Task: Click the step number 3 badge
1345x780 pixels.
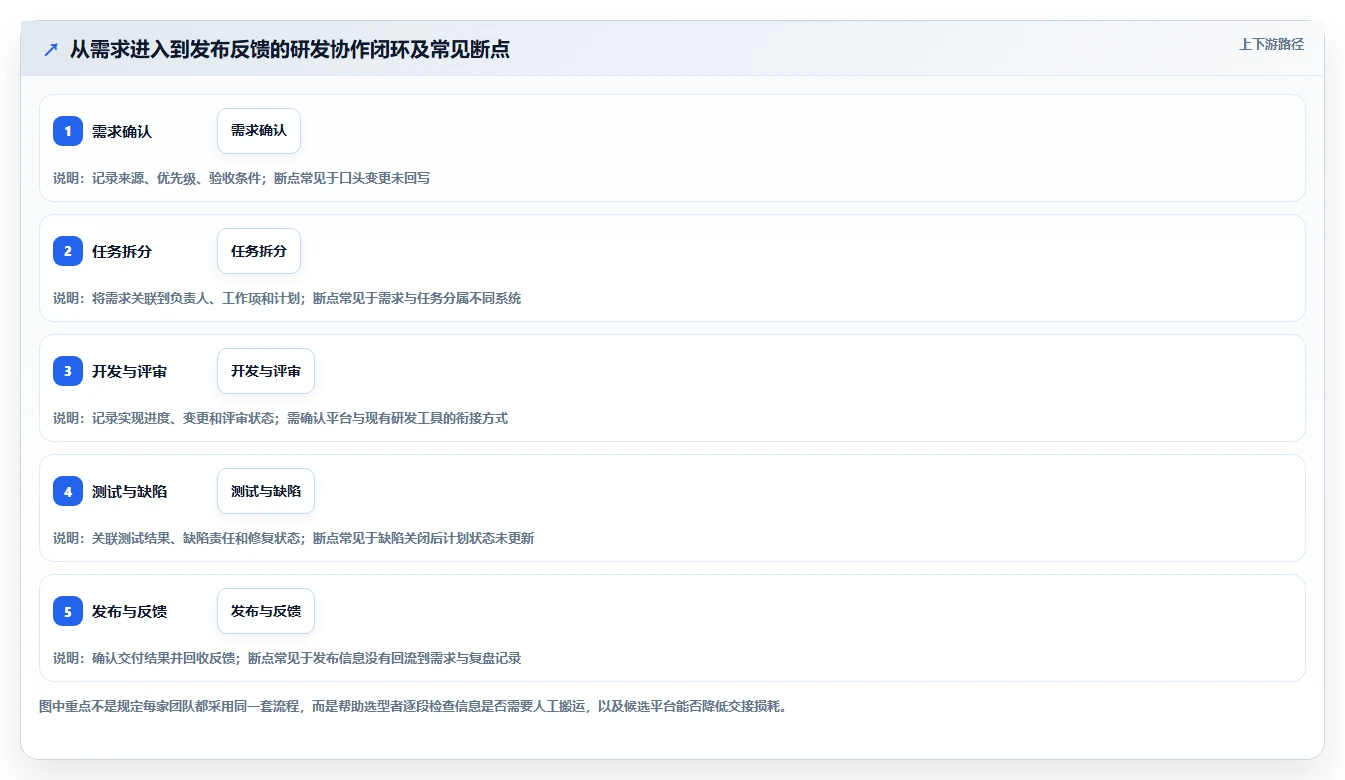Action: click(68, 371)
